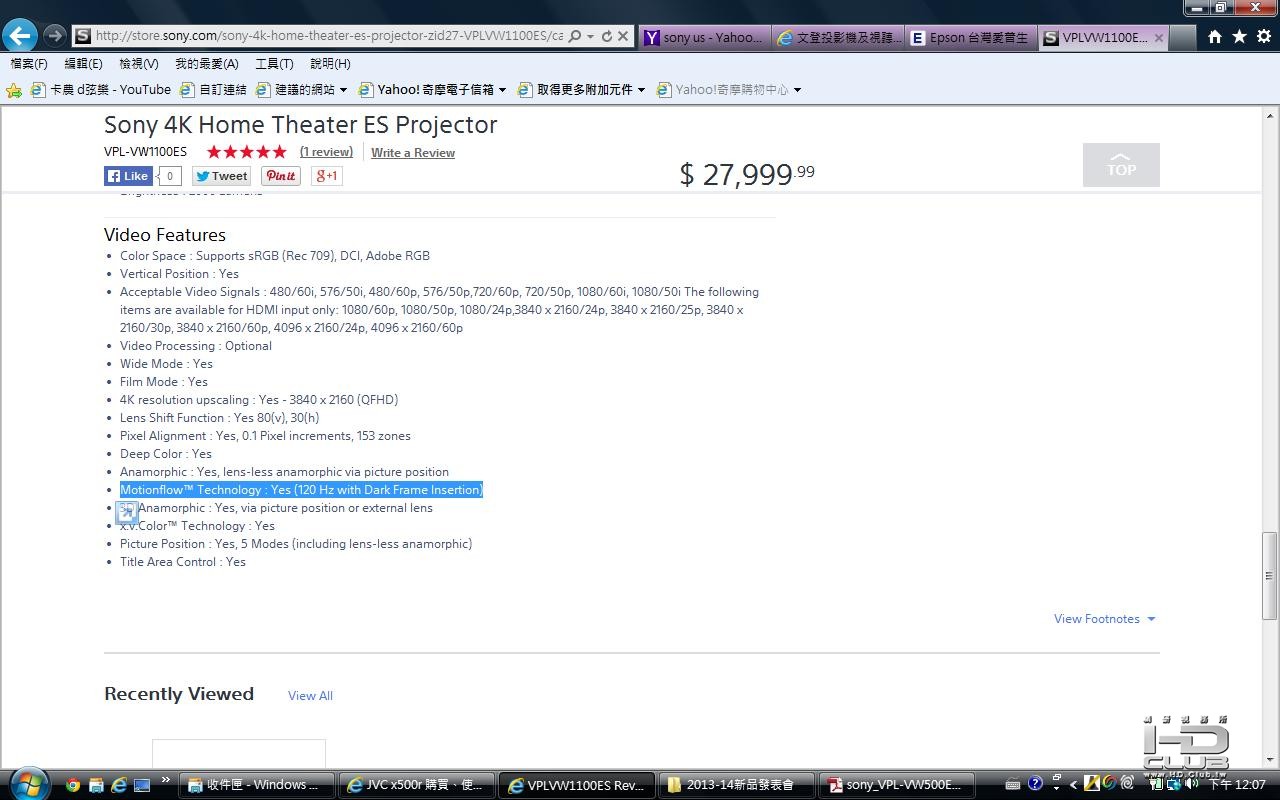Screen dimensions: 1280x800
Task: Click the Facebook Like button
Action: point(128,176)
